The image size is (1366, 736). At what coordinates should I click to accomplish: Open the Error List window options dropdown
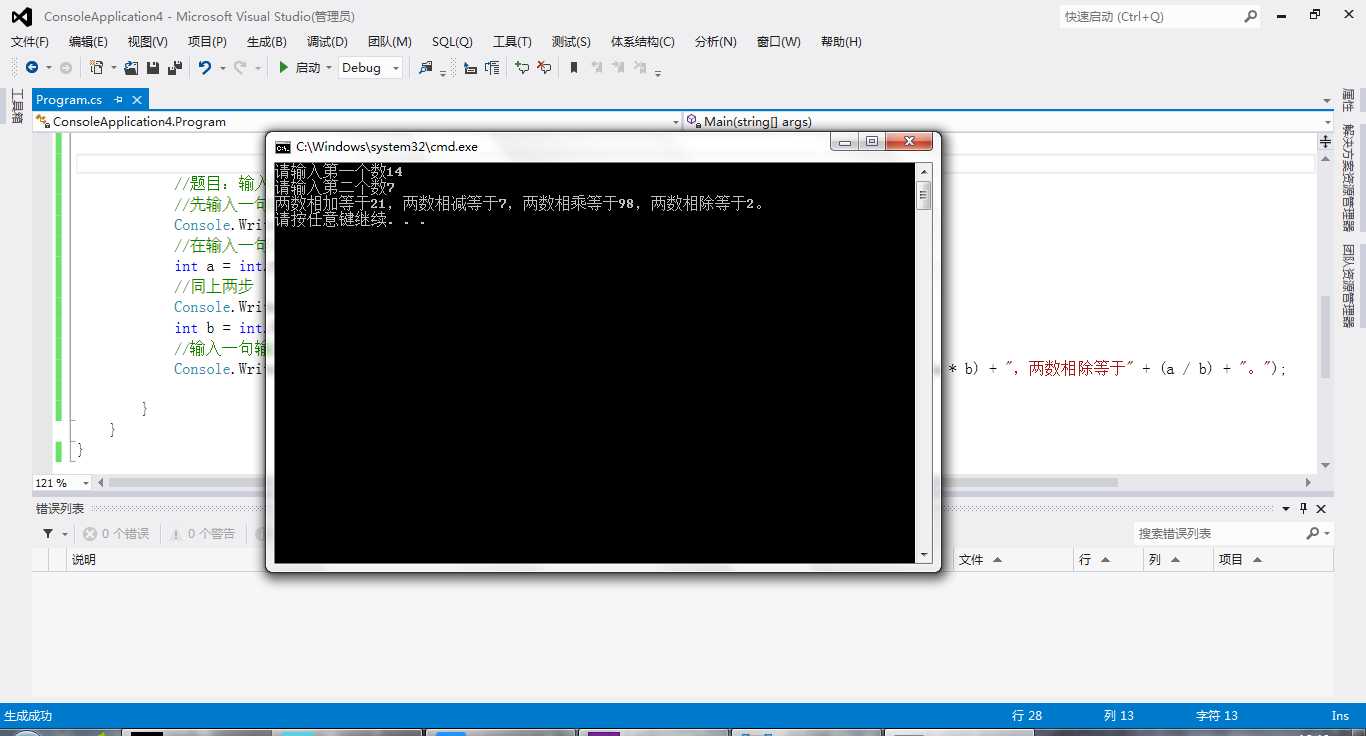(x=1286, y=508)
